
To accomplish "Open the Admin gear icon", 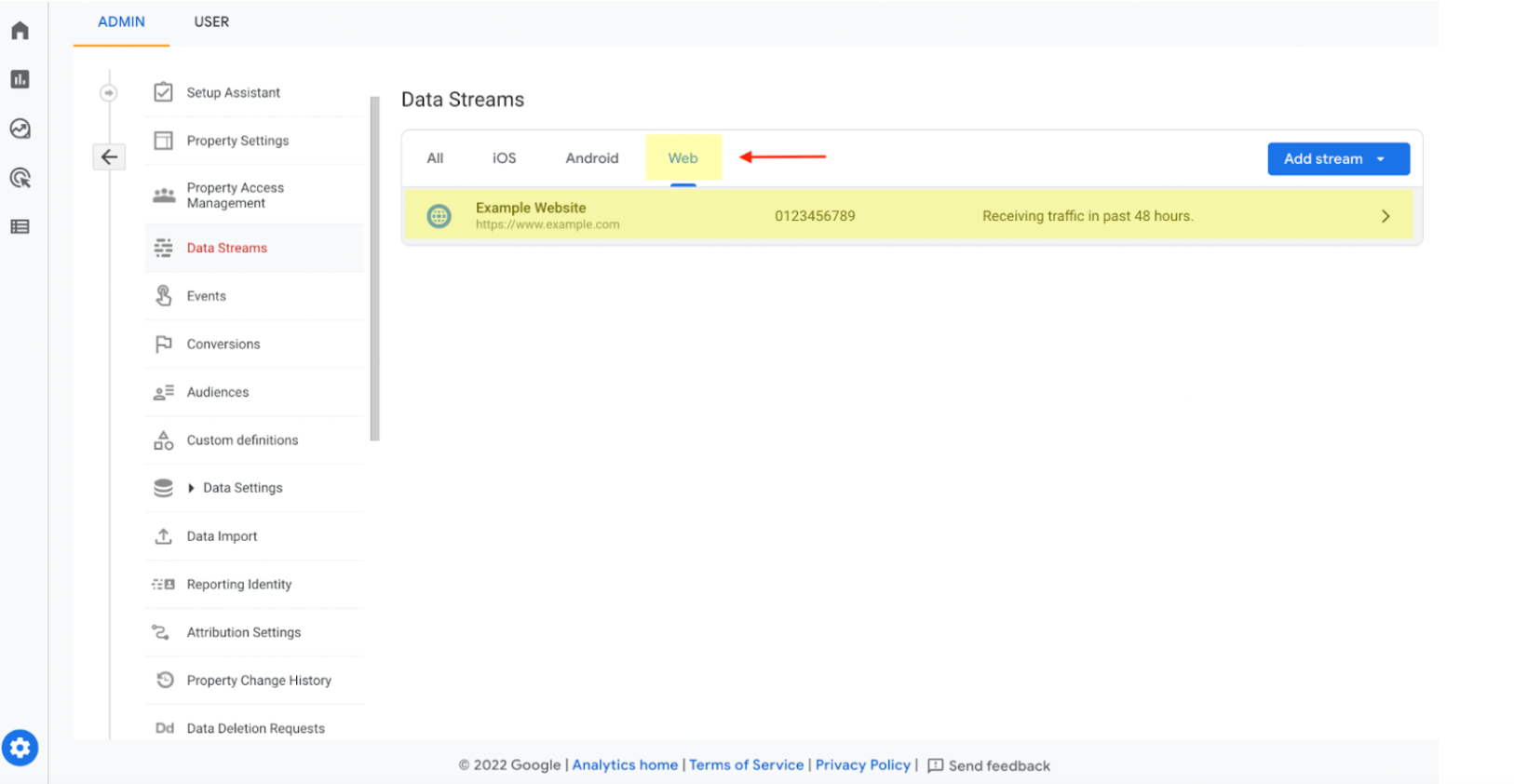I will point(20,748).
